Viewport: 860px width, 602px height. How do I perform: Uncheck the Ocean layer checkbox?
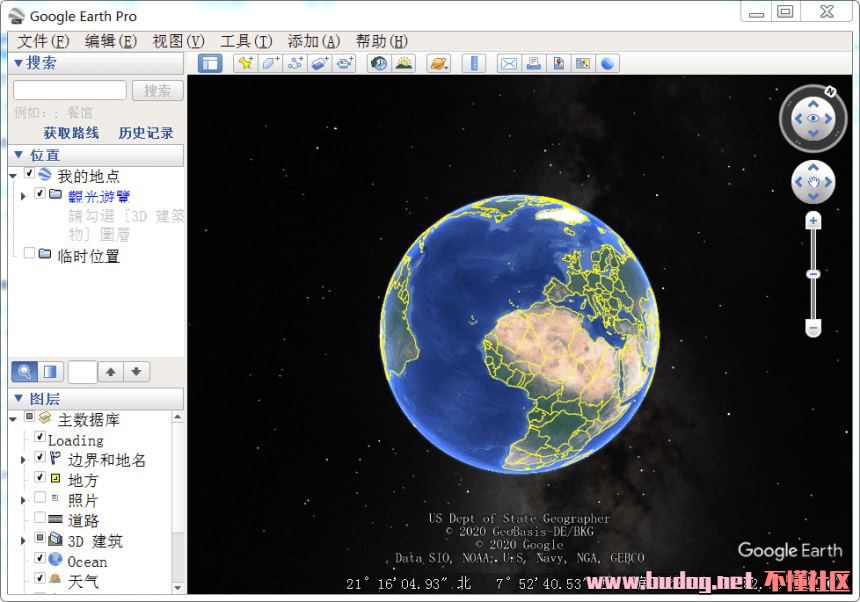[x=39, y=558]
